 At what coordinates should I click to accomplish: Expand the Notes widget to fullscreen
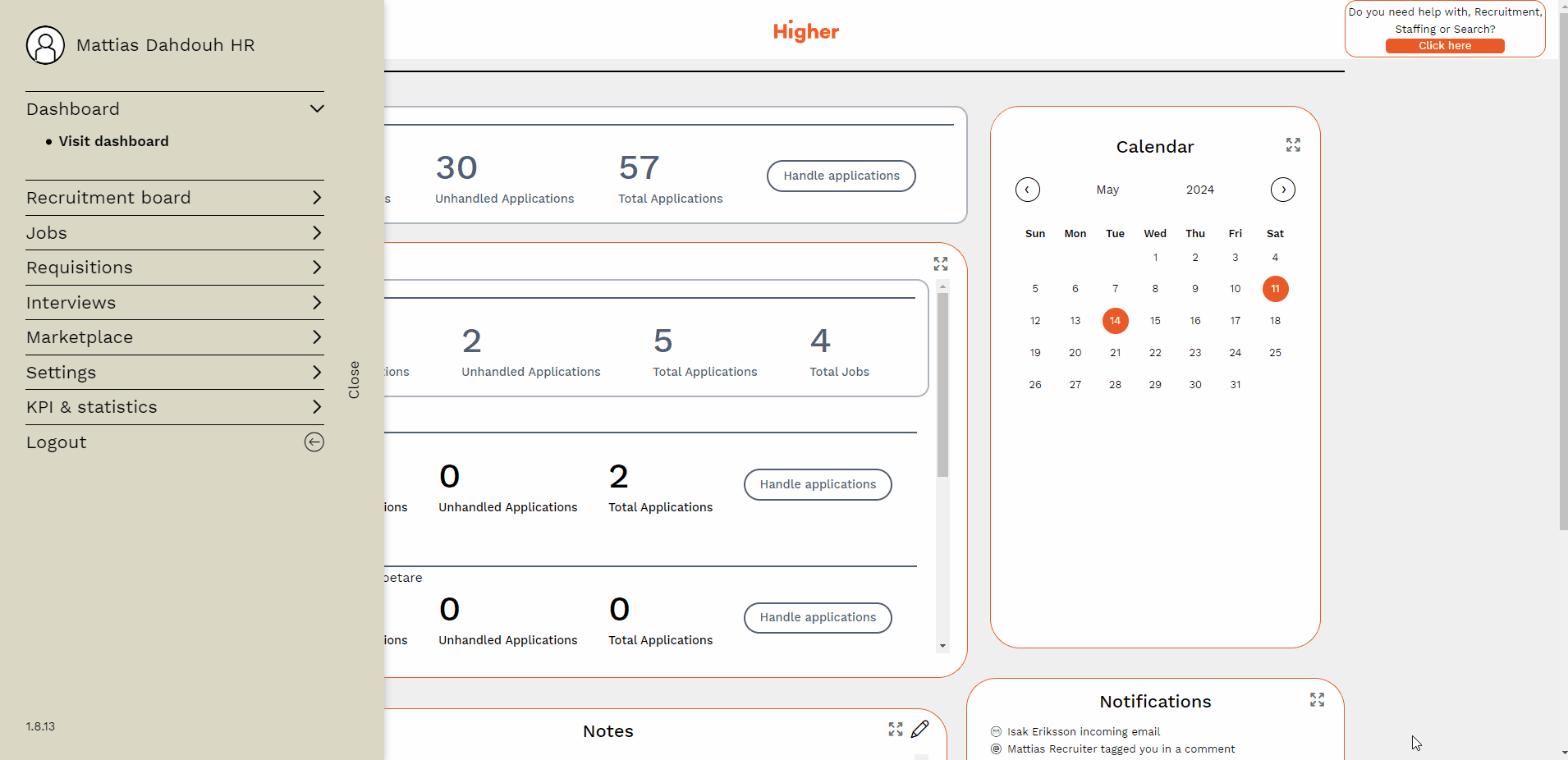pyautogui.click(x=895, y=730)
